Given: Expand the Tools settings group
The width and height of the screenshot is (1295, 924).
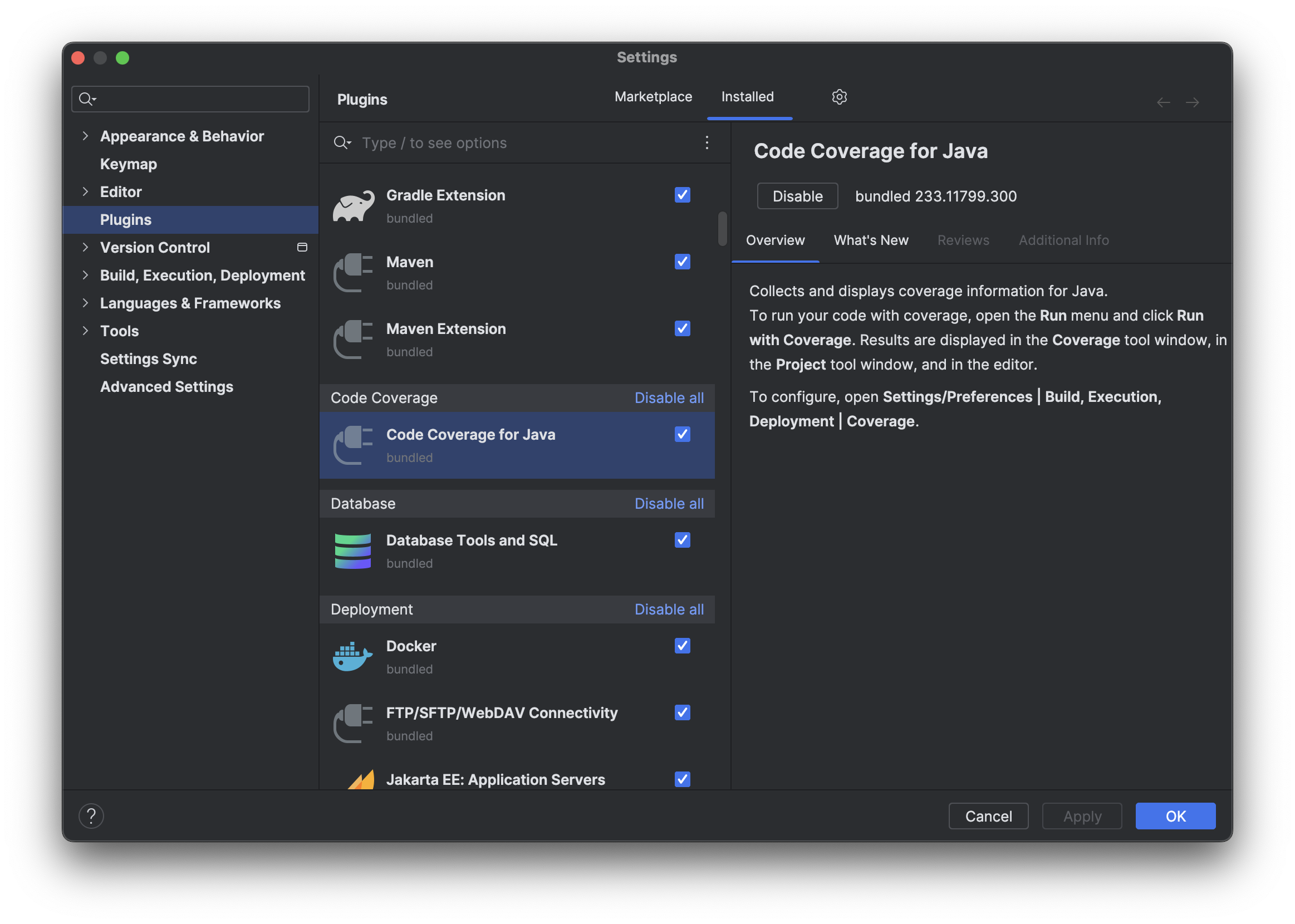Looking at the screenshot, I should point(85,331).
